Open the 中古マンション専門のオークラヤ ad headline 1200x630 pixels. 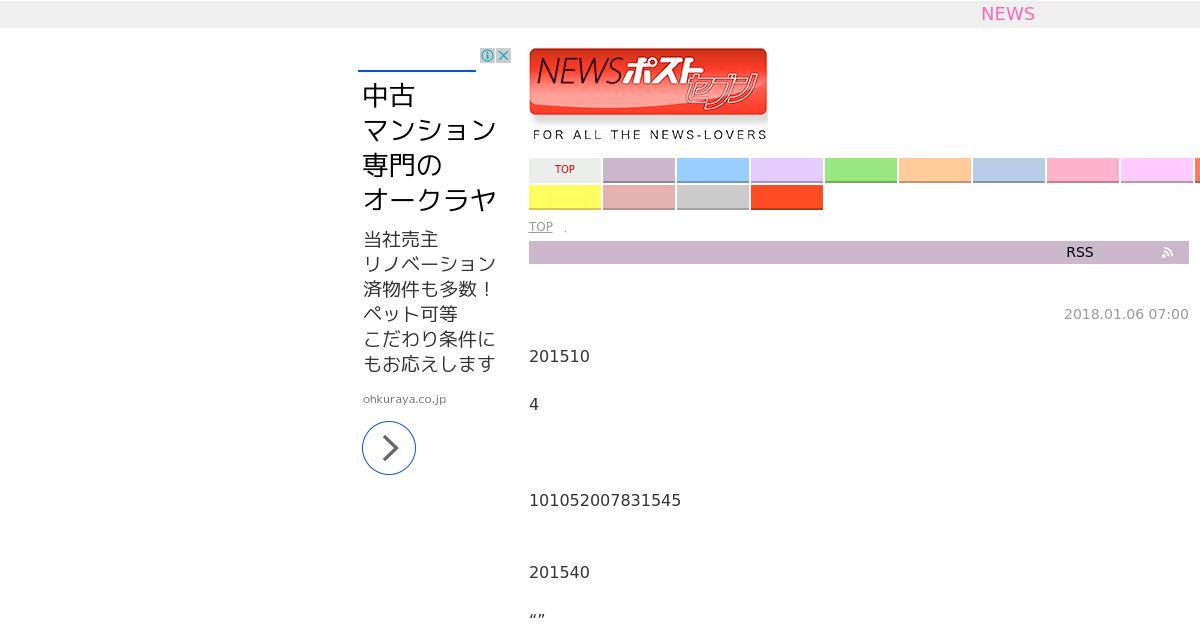point(429,147)
